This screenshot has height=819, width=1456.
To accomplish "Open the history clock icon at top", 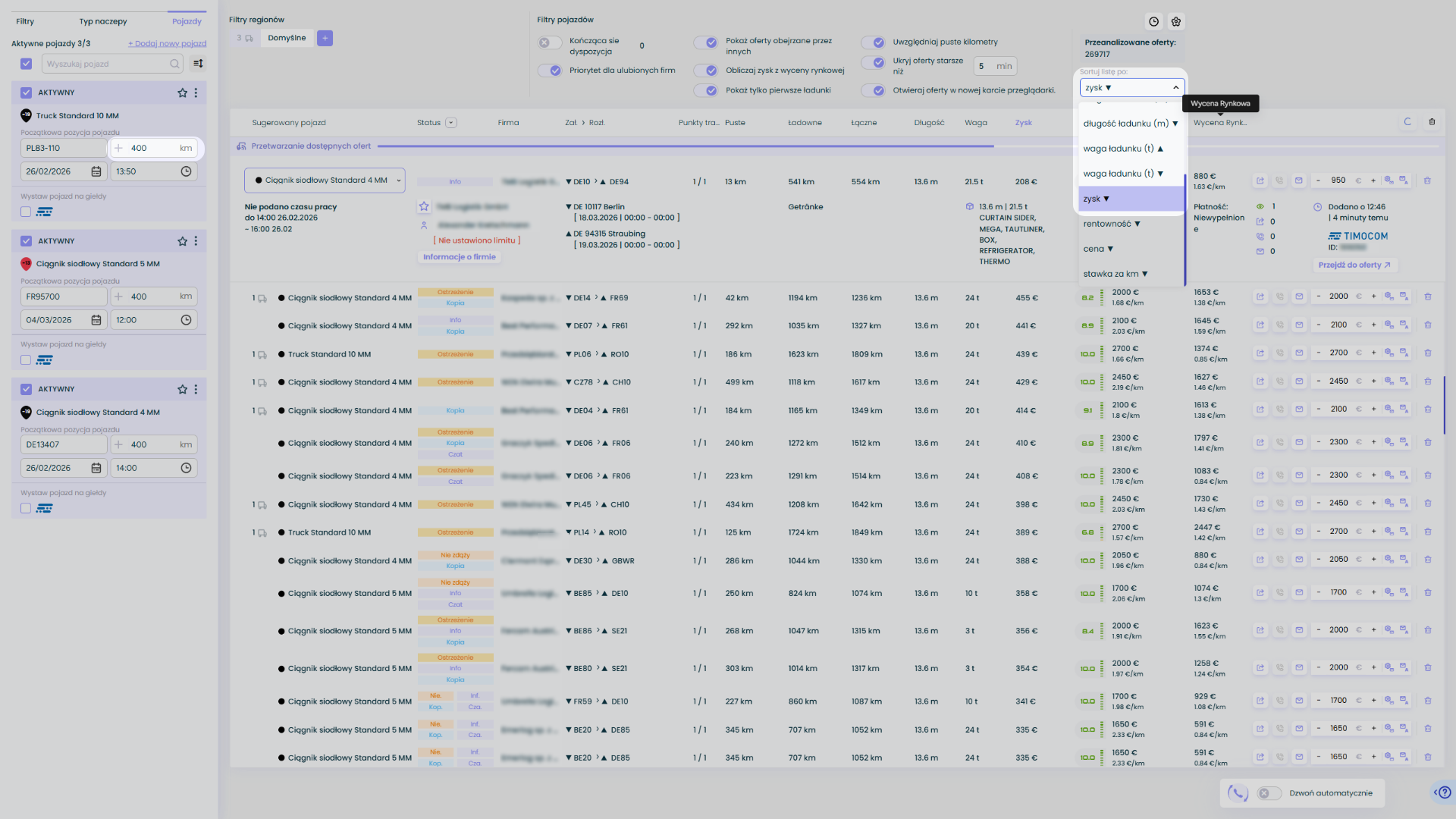I will tap(1153, 22).
